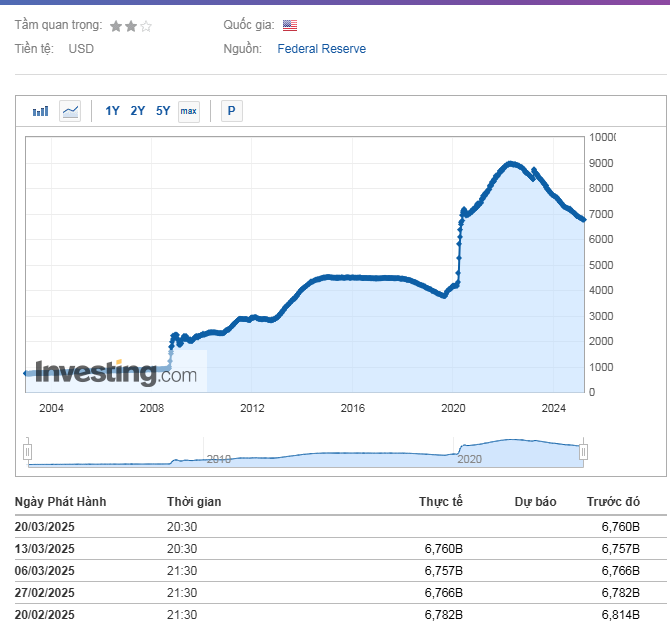
Task: Set chart range to 5Y
Action: tap(163, 111)
